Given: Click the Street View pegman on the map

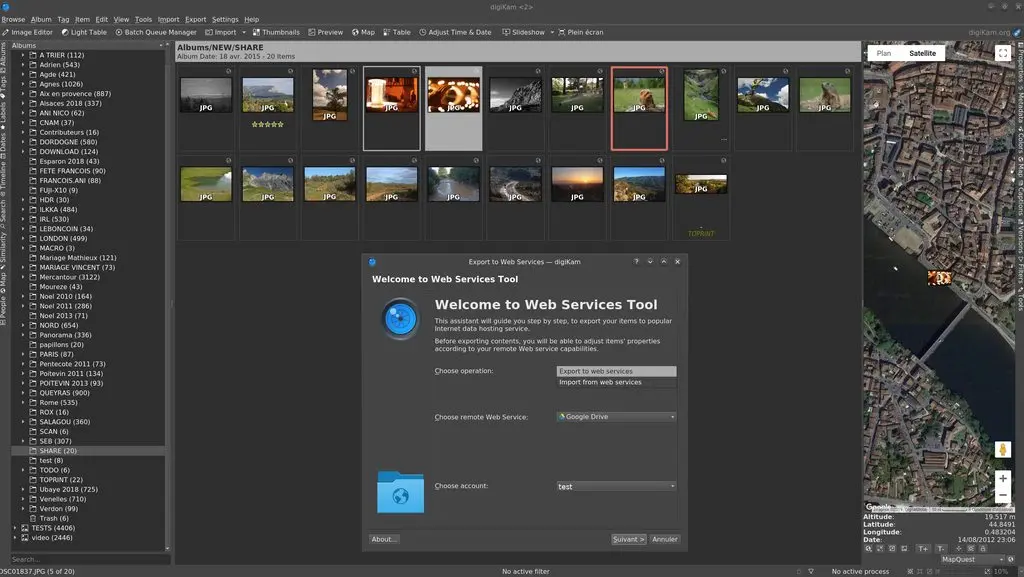Looking at the screenshot, I should [x=1003, y=449].
